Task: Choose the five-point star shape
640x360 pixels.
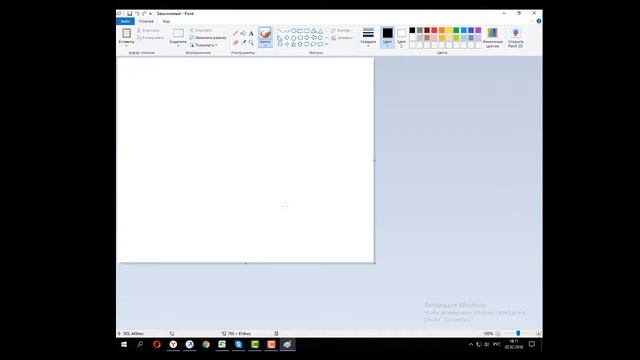Action: tap(293, 44)
